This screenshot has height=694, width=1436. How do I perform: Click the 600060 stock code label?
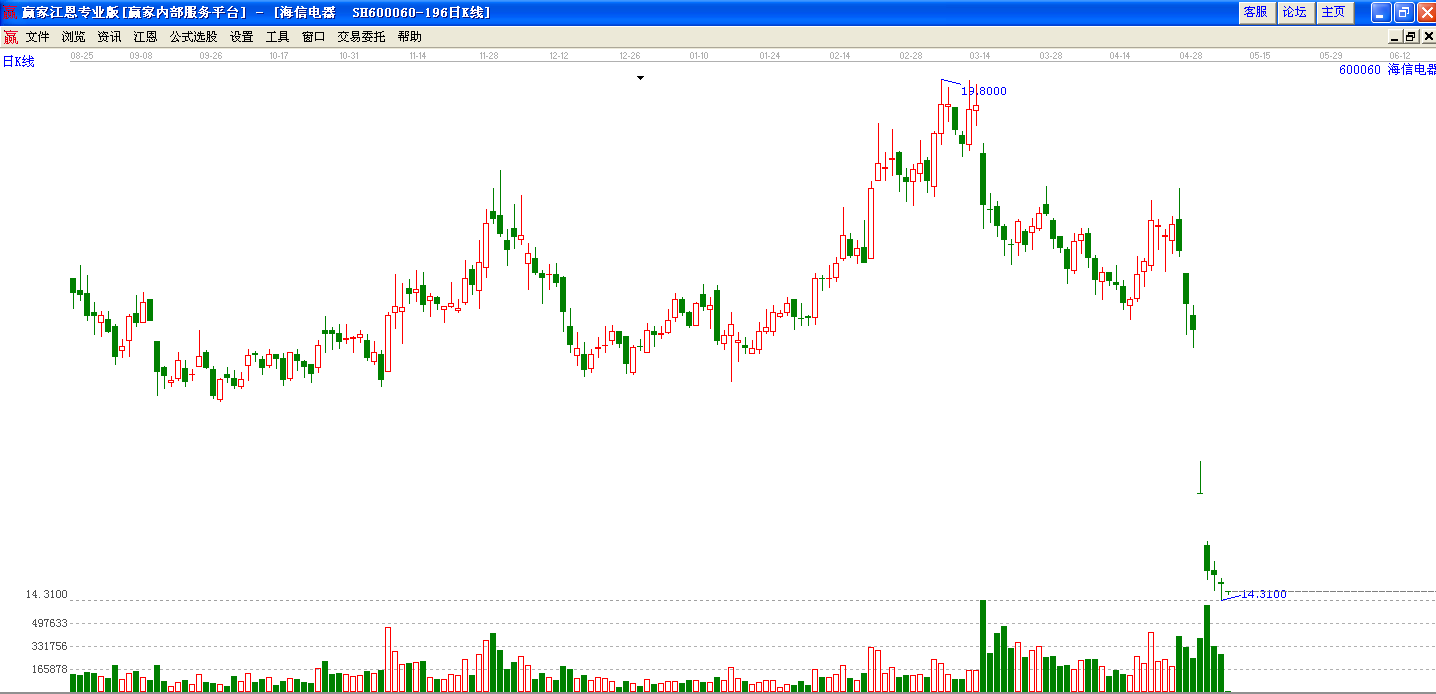pos(1359,70)
